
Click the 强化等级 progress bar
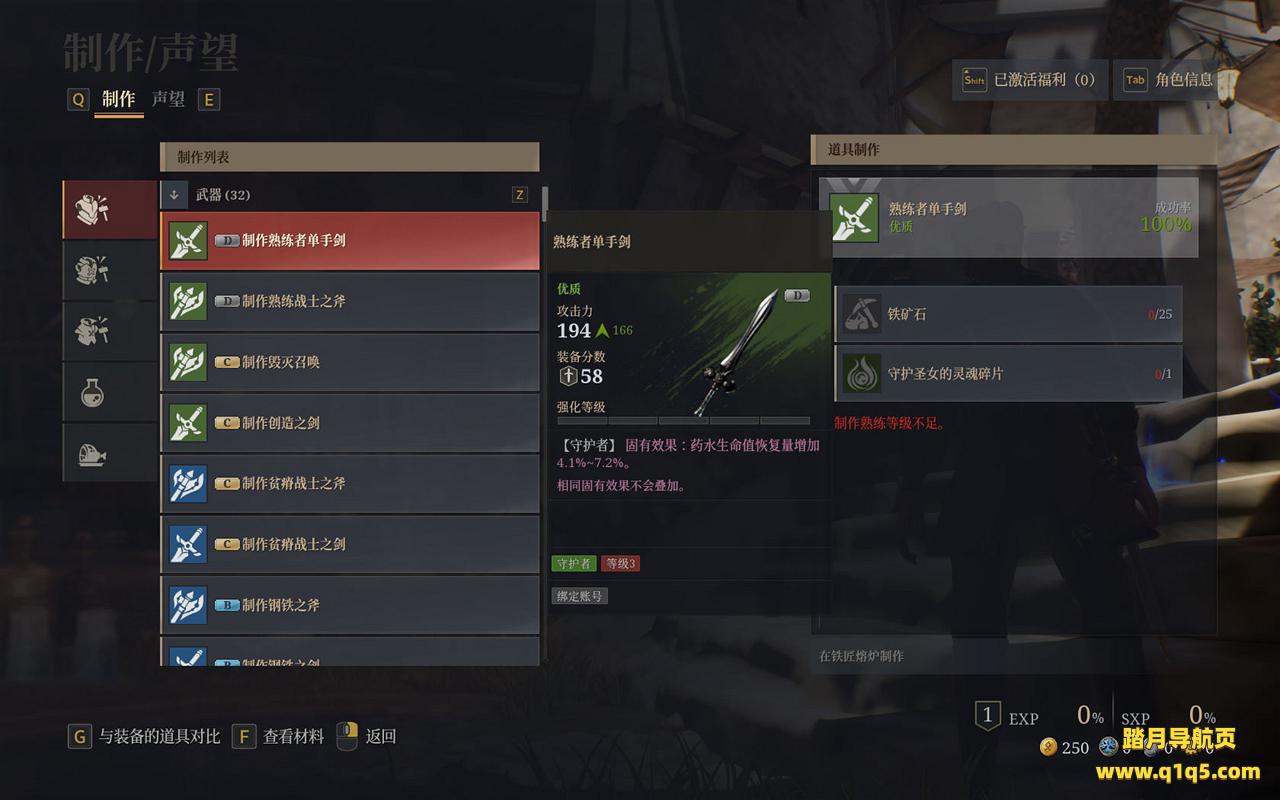[683, 421]
